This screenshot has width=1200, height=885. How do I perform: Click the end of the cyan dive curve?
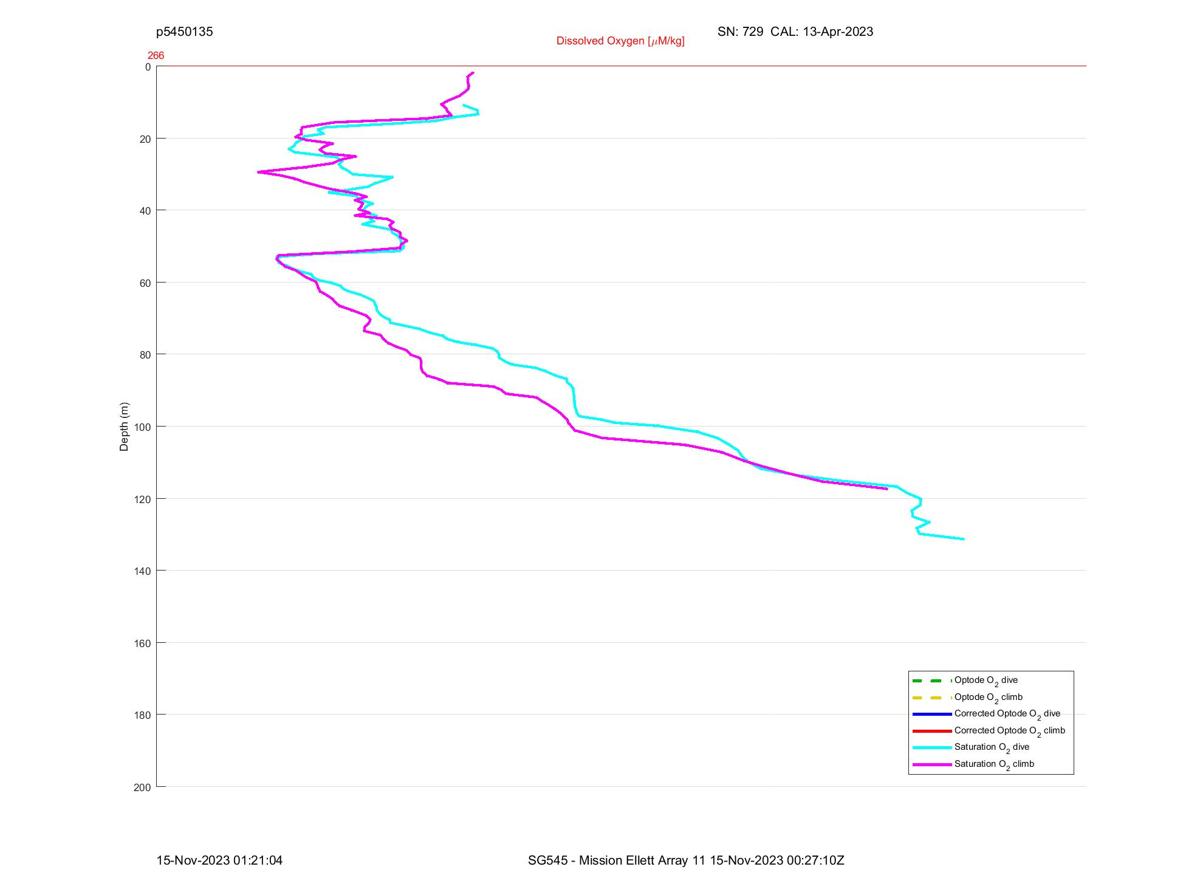(963, 539)
